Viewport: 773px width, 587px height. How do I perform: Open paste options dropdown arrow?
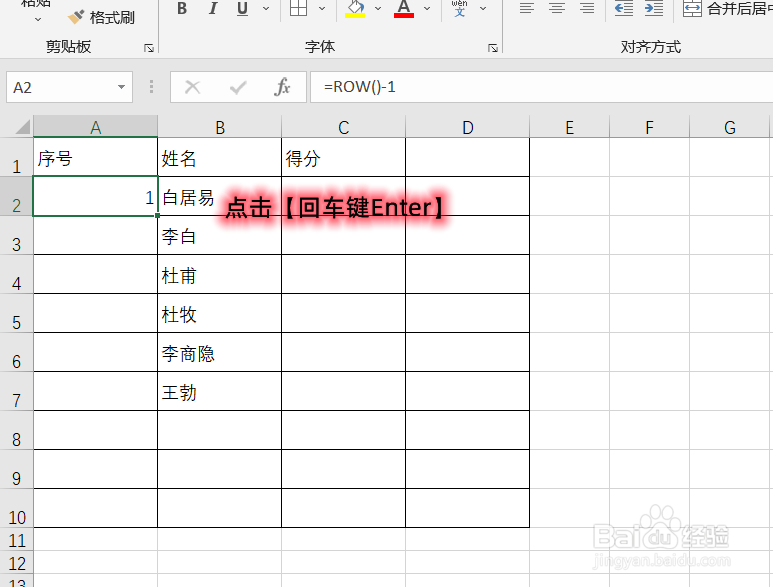38,20
